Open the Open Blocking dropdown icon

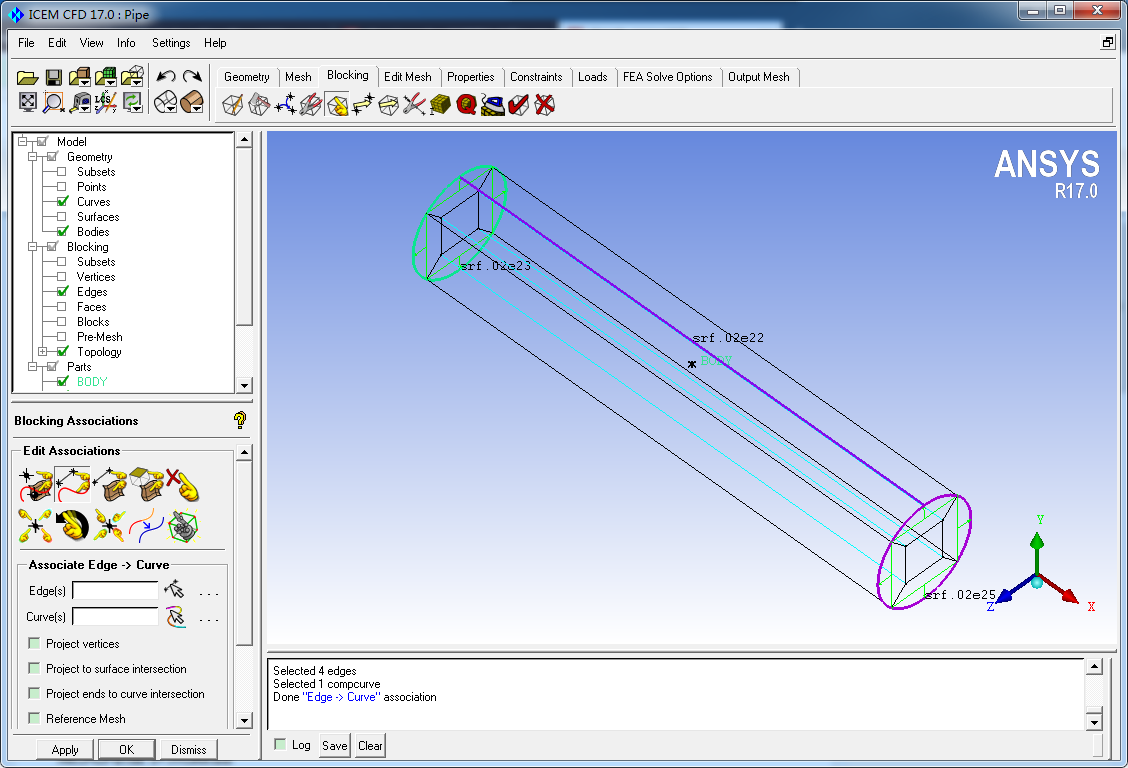(x=133, y=78)
